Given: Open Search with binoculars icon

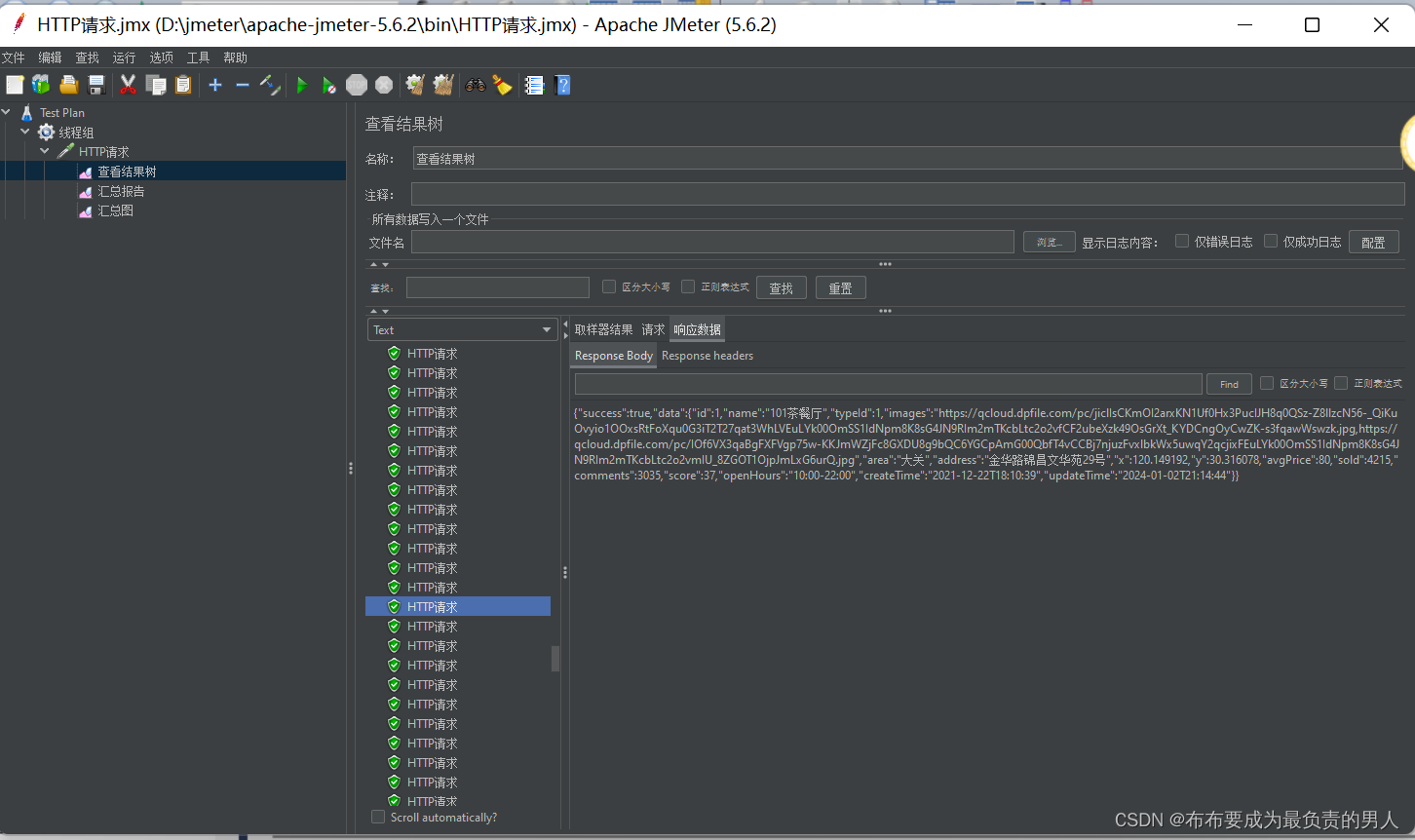Looking at the screenshot, I should coord(476,85).
